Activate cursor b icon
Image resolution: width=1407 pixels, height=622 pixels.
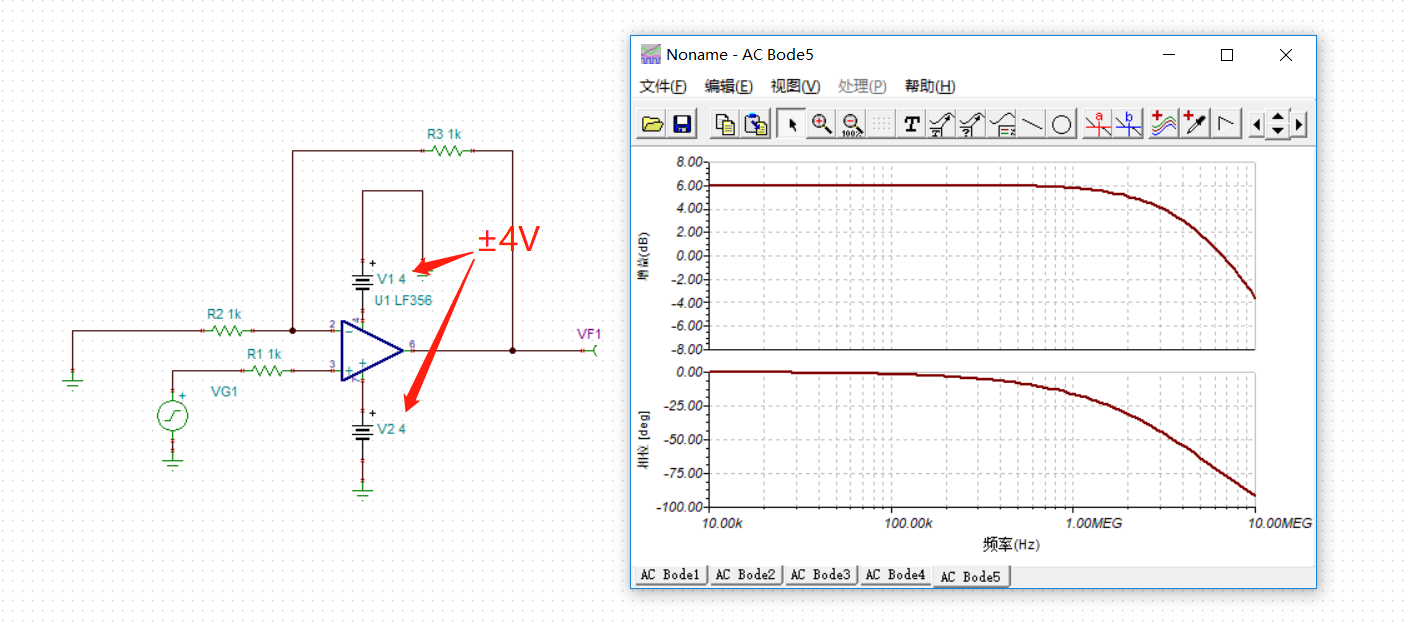(x=1128, y=124)
